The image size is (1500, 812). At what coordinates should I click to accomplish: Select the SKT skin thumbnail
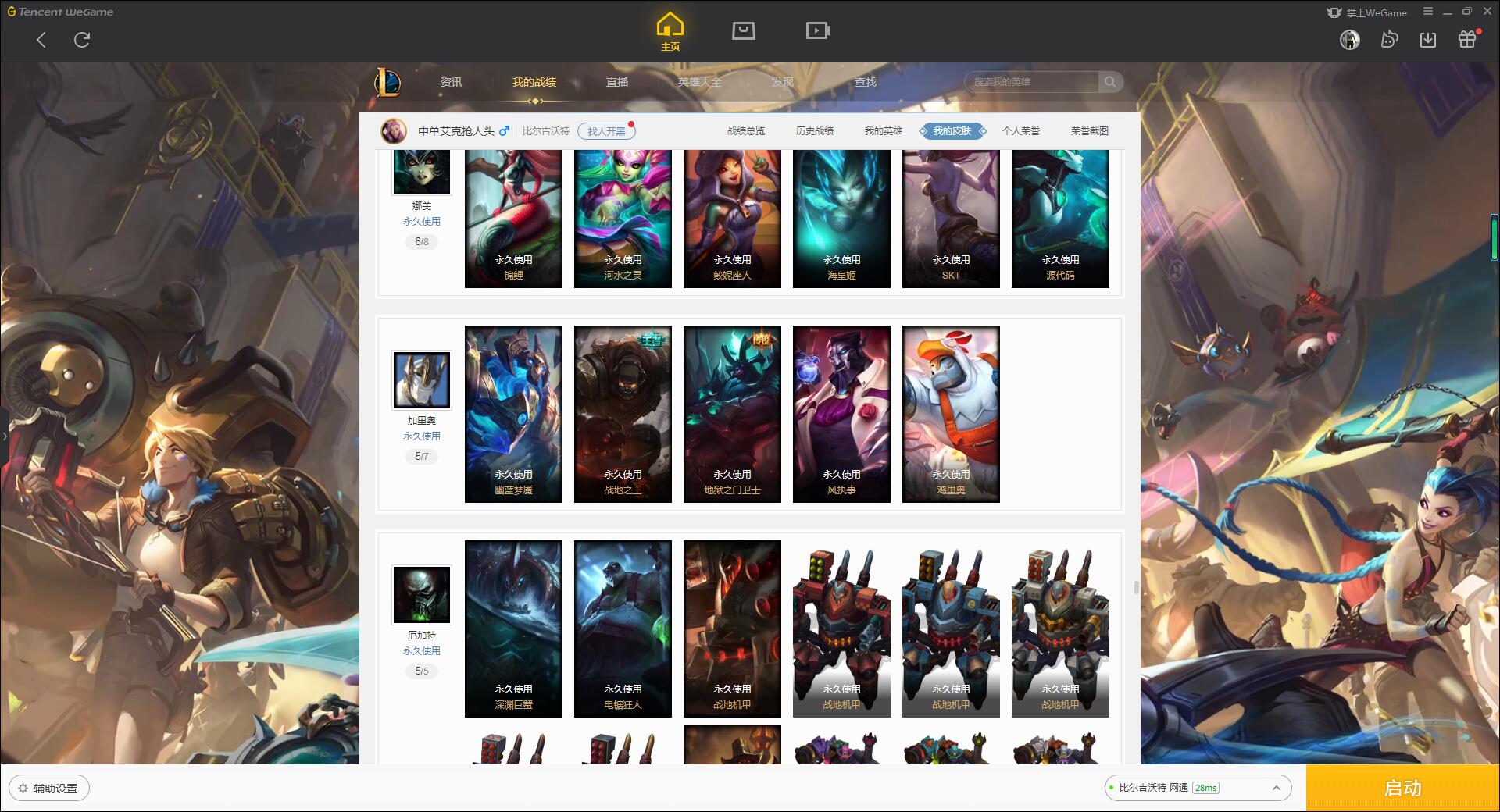(x=951, y=219)
